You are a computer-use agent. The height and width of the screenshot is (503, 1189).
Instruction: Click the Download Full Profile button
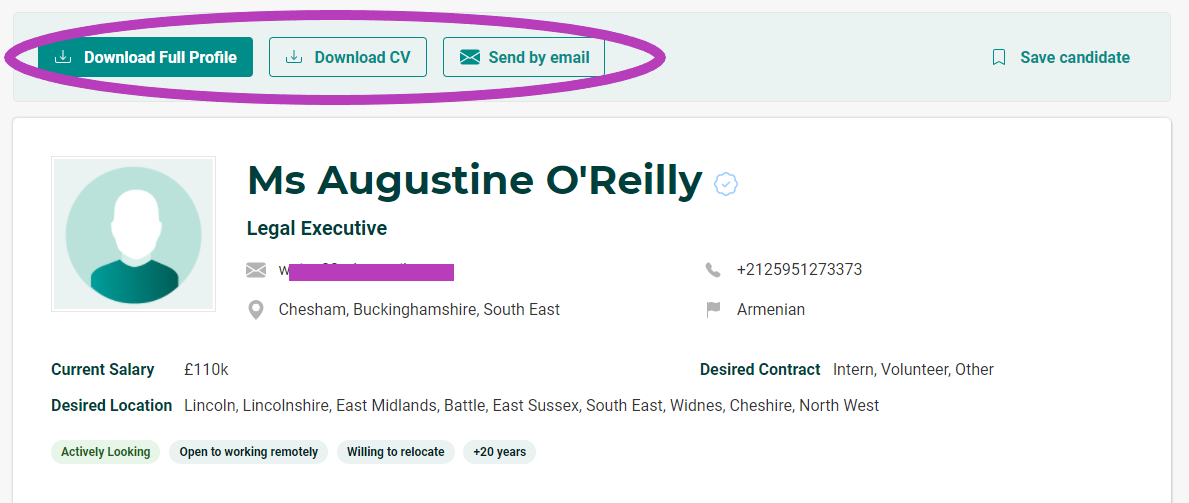[x=145, y=57]
